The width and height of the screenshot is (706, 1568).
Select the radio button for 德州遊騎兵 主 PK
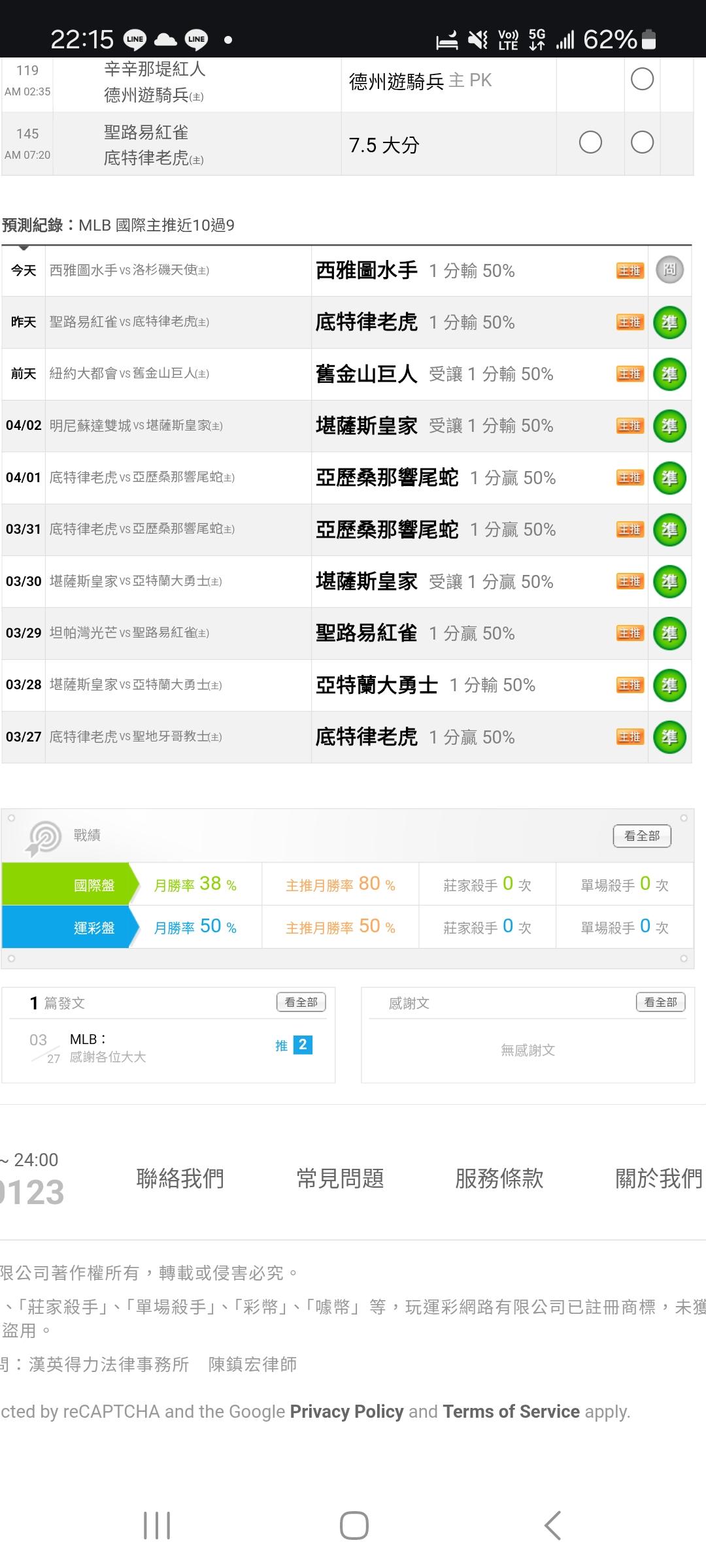tap(642, 80)
